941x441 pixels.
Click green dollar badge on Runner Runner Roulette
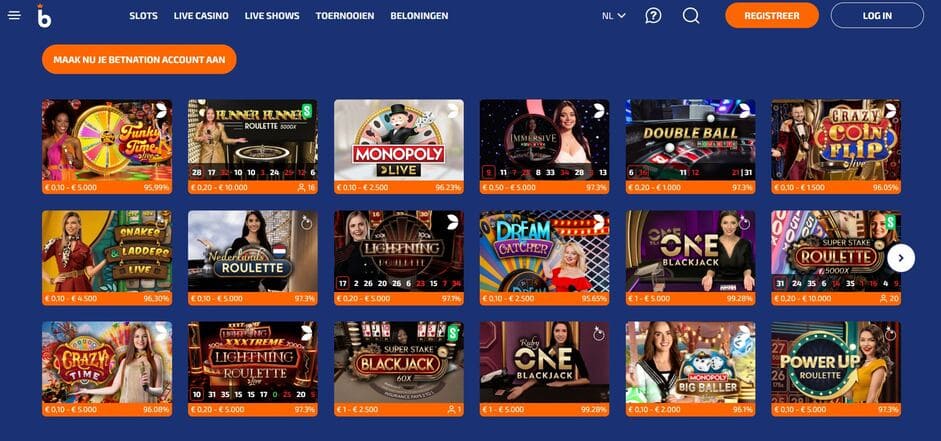307,110
